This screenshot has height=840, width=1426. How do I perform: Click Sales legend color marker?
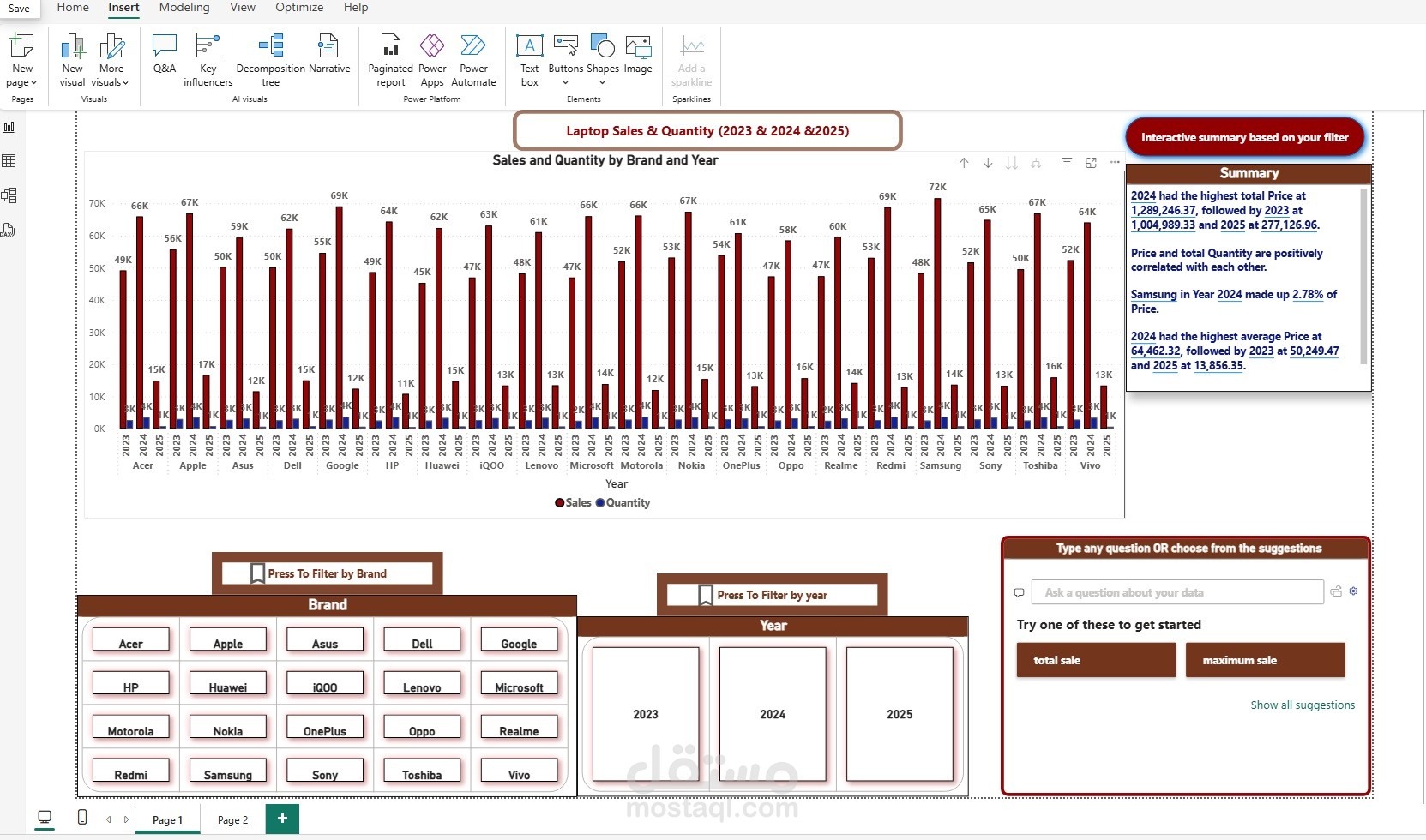560,503
